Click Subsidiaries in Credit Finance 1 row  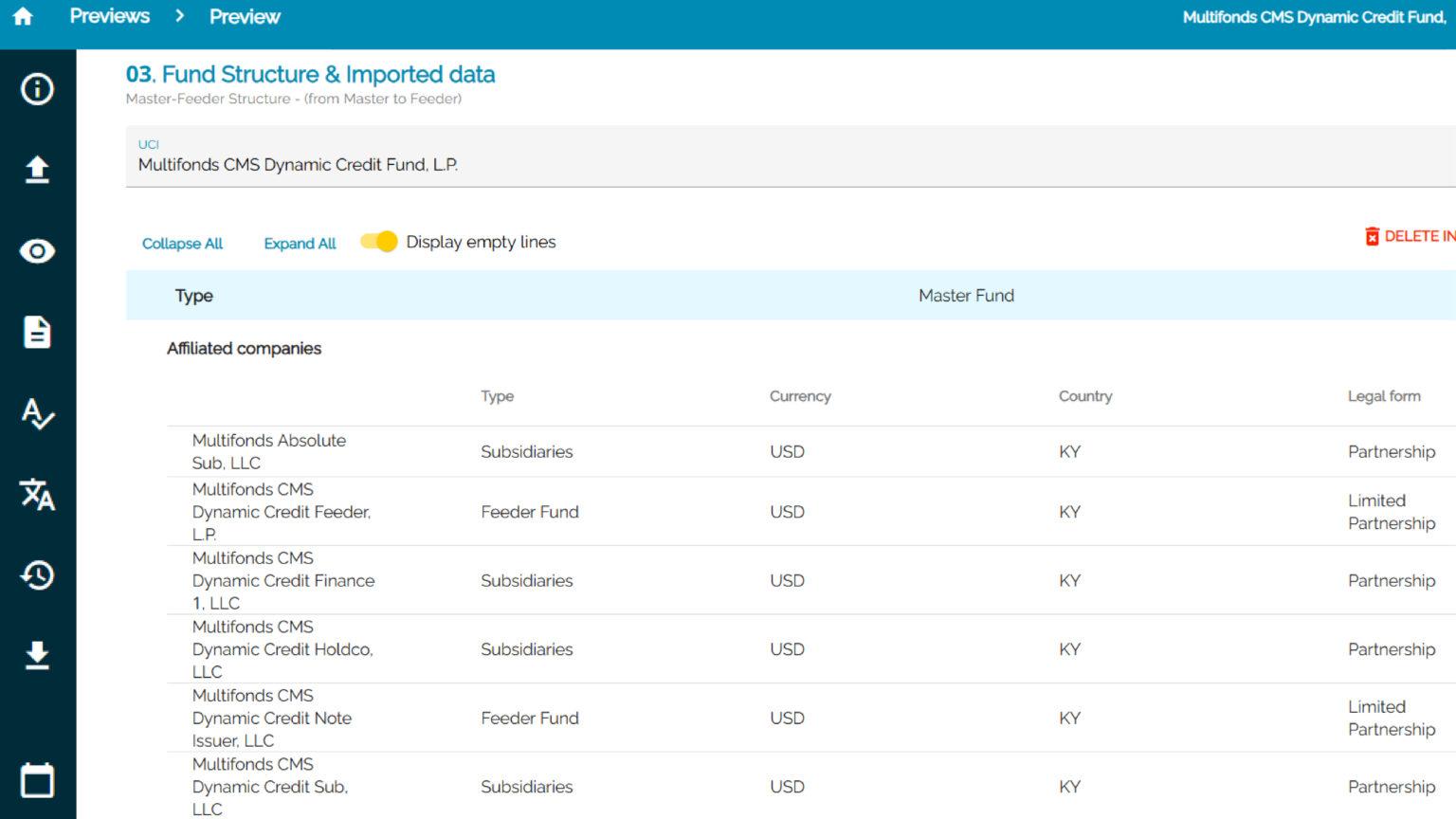pos(526,580)
